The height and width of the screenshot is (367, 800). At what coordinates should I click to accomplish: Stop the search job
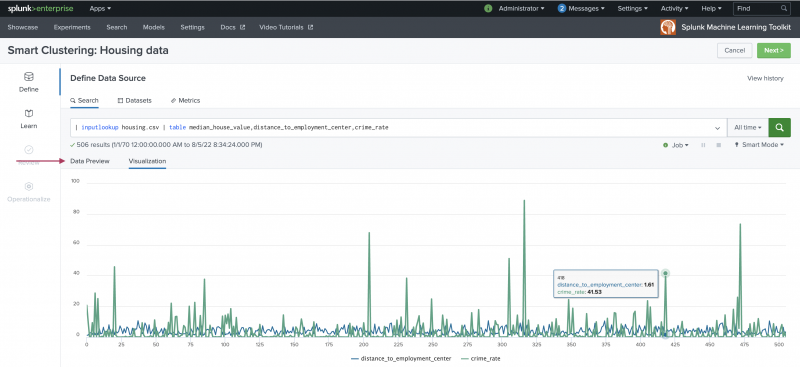718,145
